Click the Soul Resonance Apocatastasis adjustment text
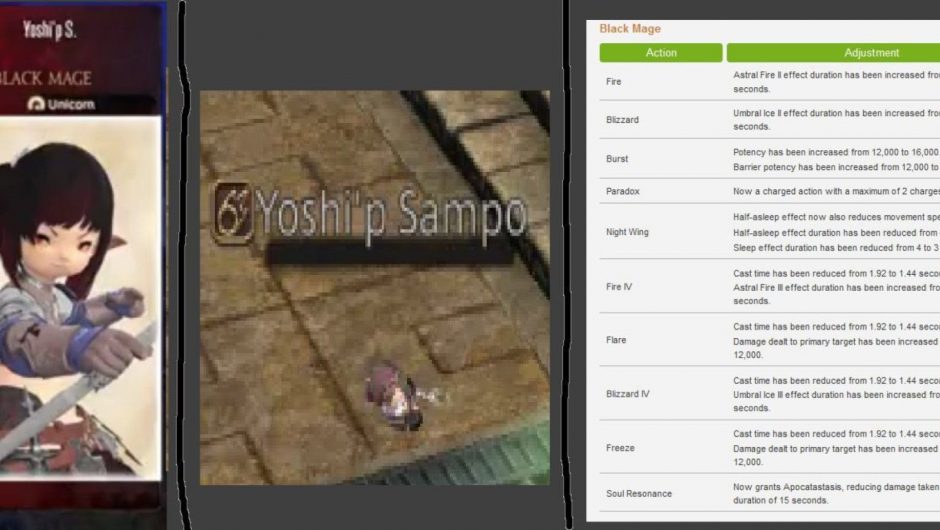Screen dimensions: 940x530 [836, 493]
